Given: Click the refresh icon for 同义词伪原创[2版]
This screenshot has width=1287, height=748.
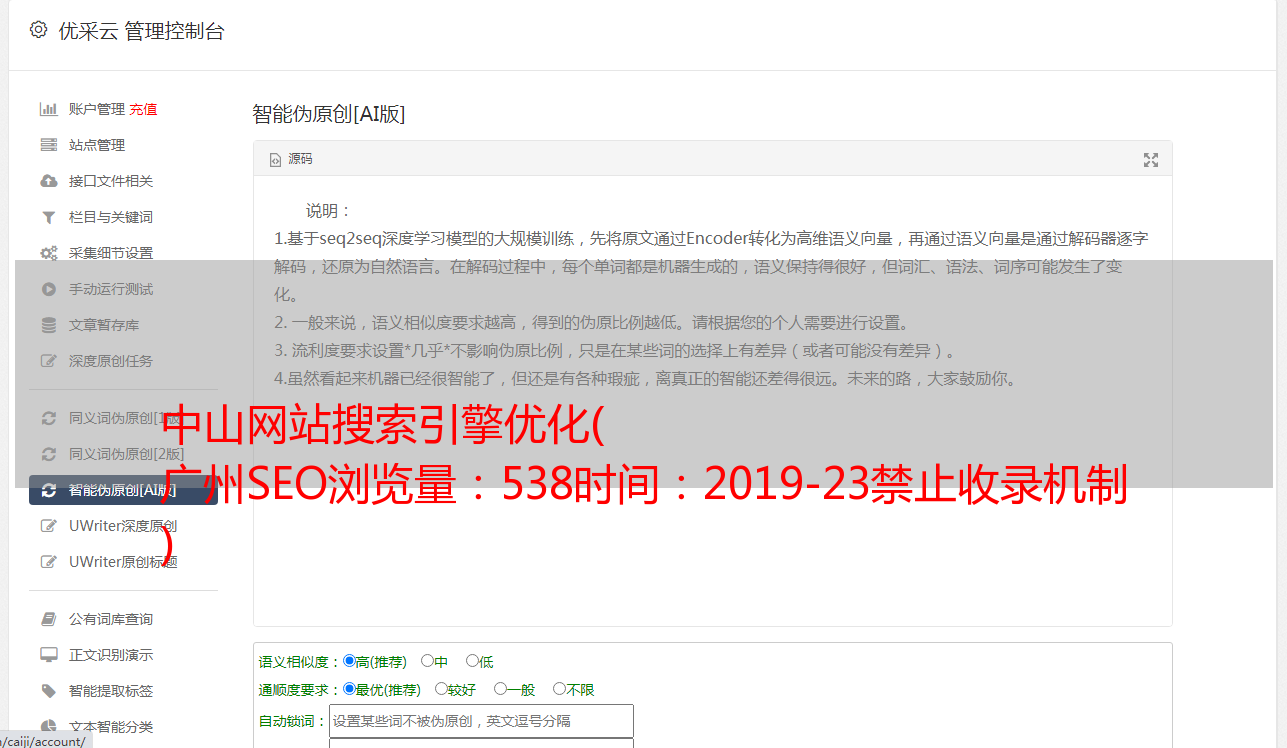Looking at the screenshot, I should [48, 454].
